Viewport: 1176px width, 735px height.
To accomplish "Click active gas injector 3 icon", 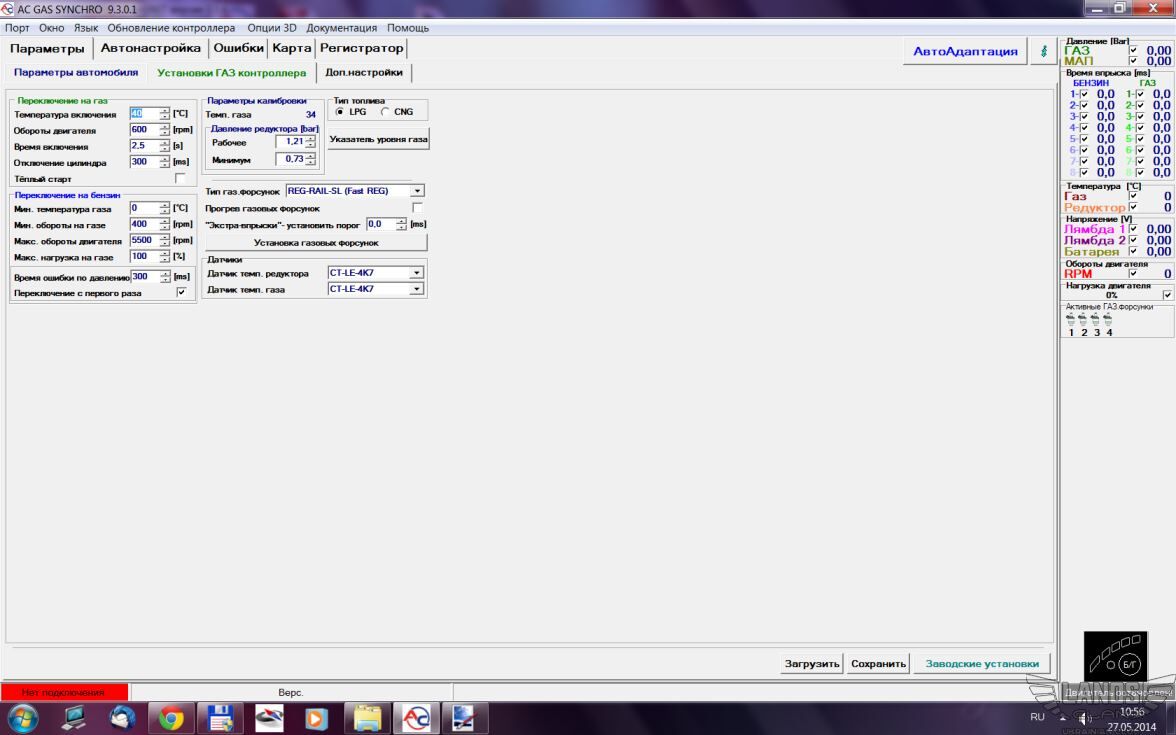I will pyautogui.click(x=1096, y=320).
